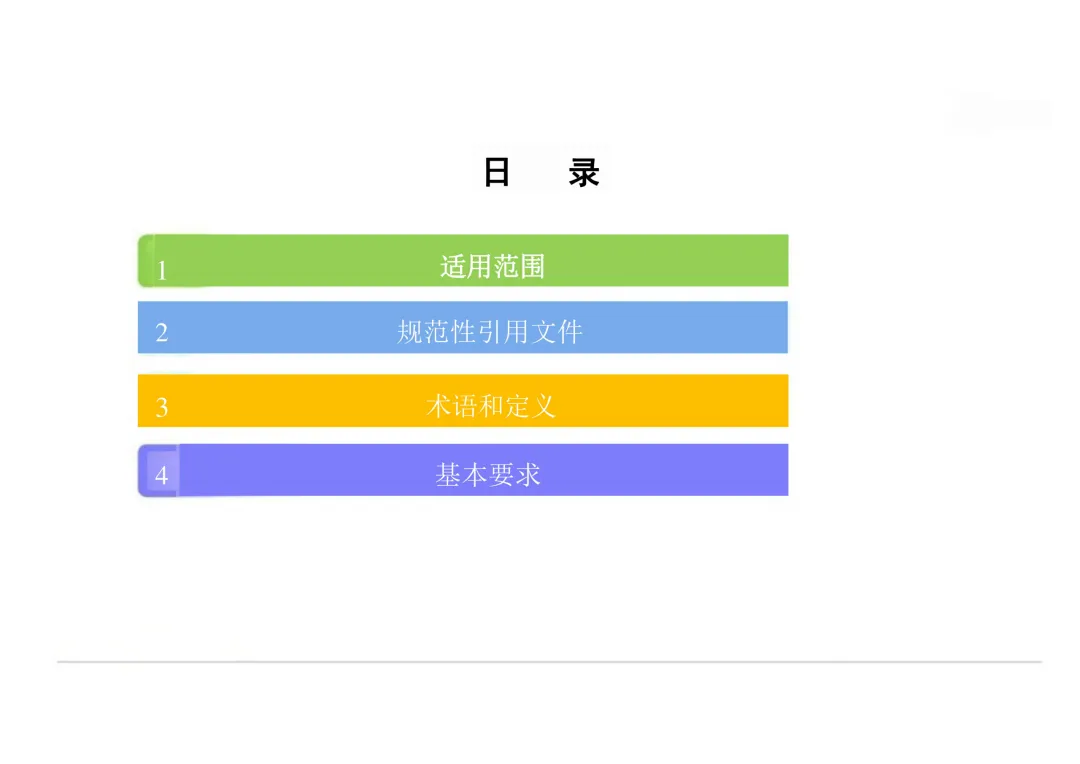Click number 4 in the purple tab
The width and height of the screenshot is (1080, 764).
click(x=162, y=475)
